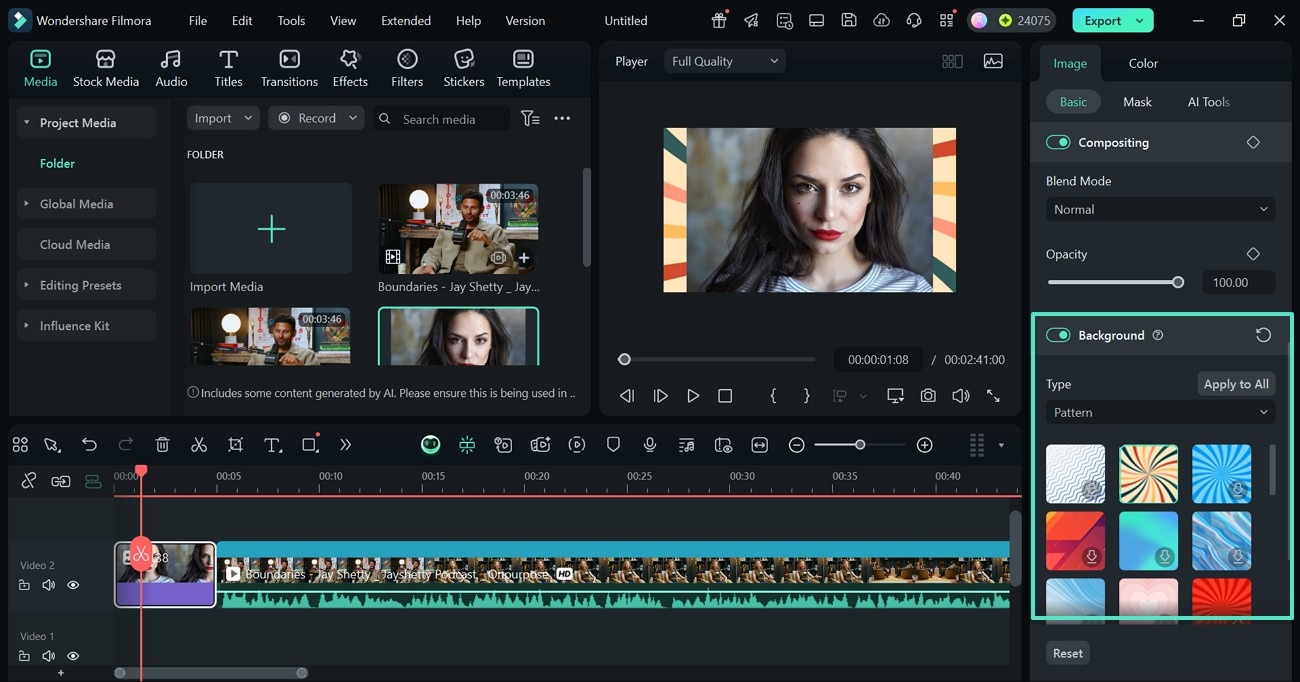Open the Blend Mode dropdown
This screenshot has height=682, width=1300.
coord(1160,210)
